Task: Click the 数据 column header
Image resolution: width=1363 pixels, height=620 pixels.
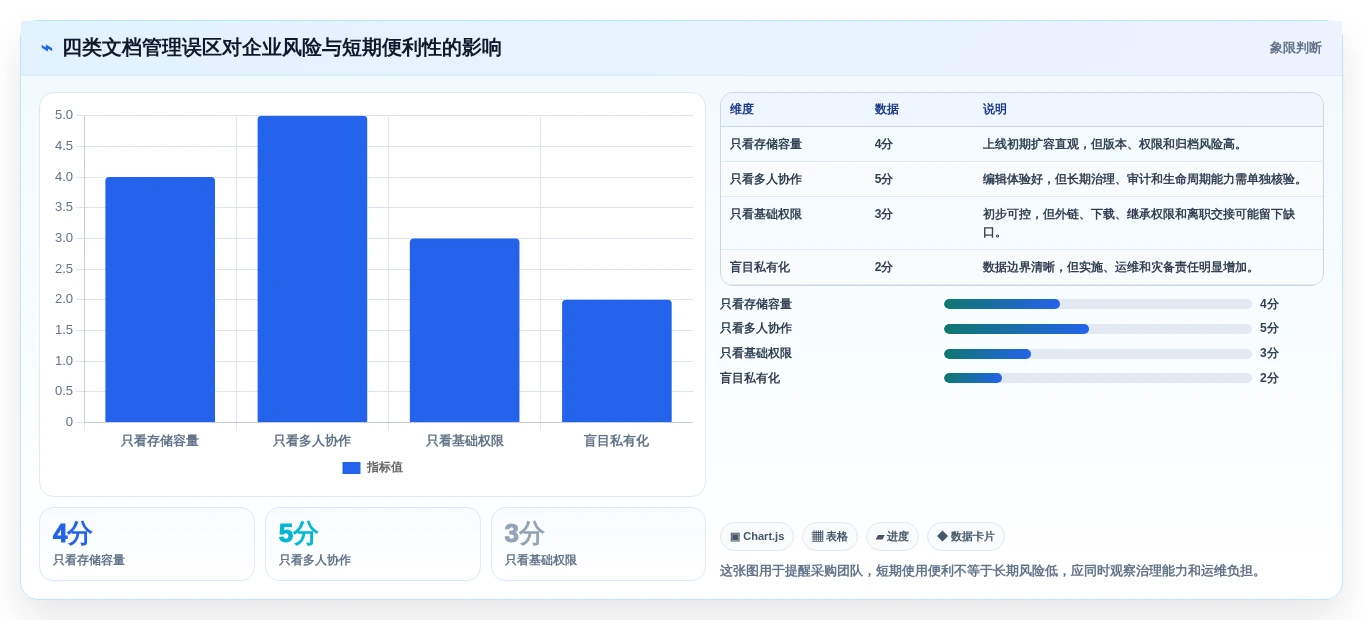Action: tap(886, 110)
